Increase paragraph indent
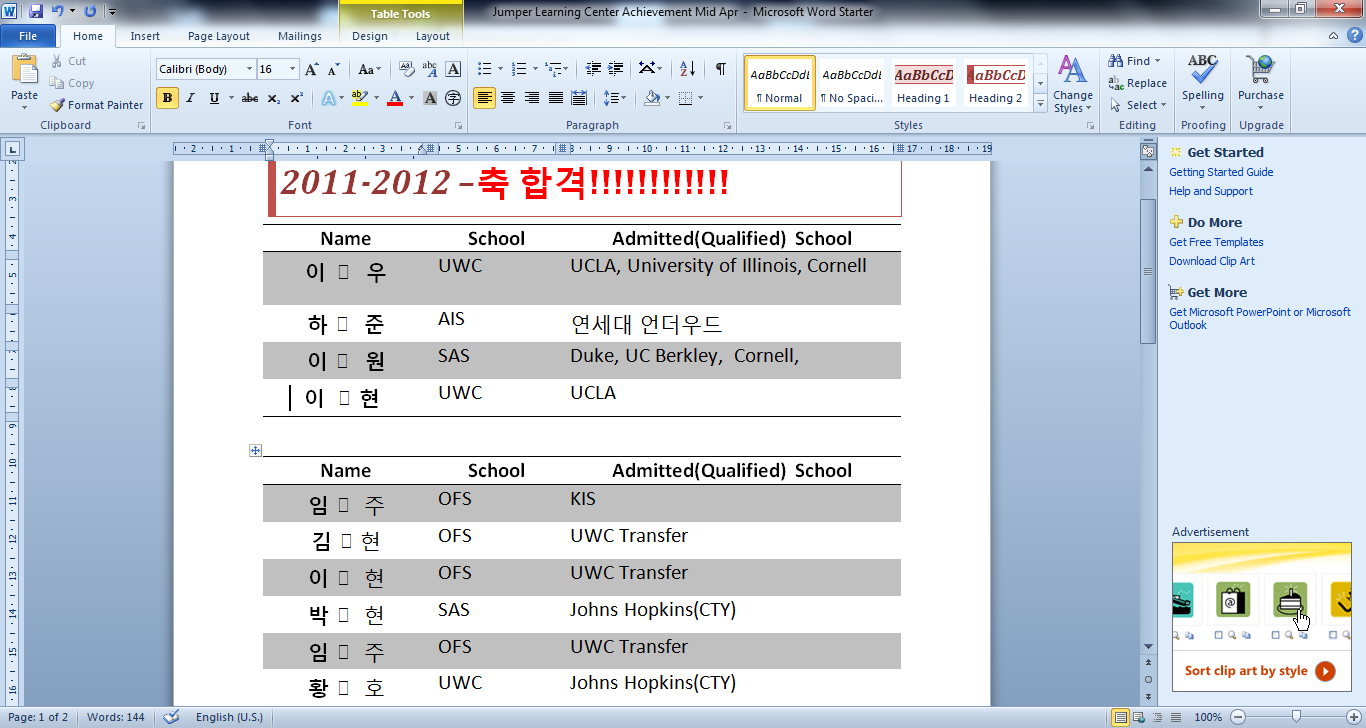The image size is (1366, 728). click(x=618, y=69)
